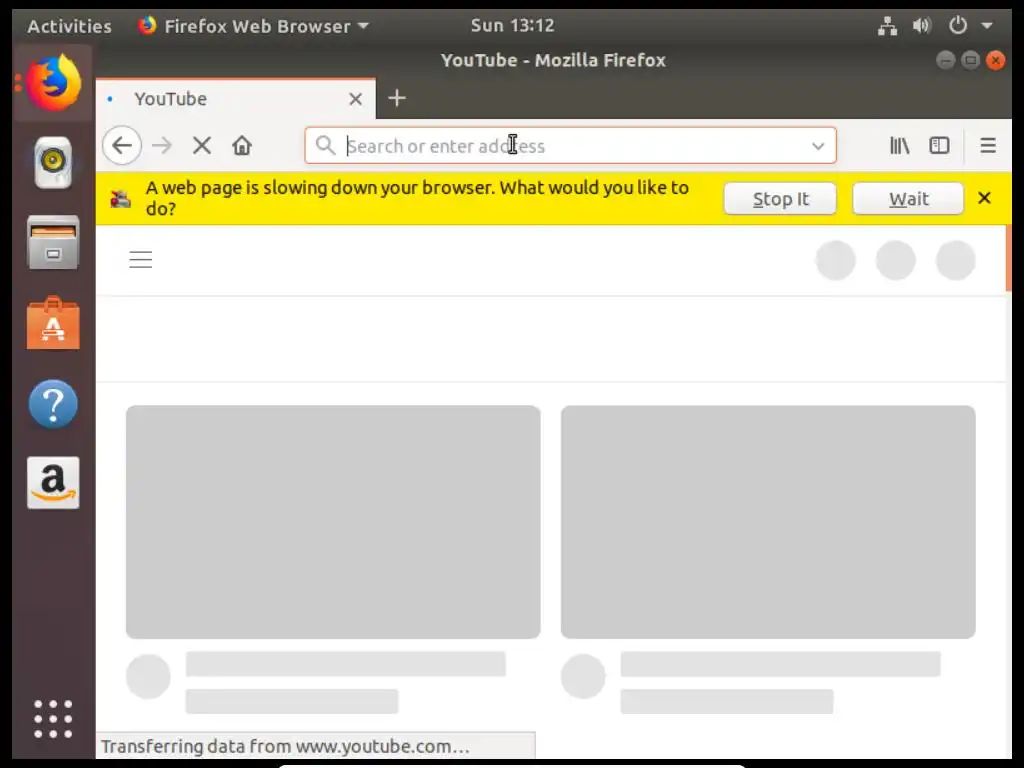Open Ubuntu Software from the dock
1024x768 pixels.
(54, 323)
